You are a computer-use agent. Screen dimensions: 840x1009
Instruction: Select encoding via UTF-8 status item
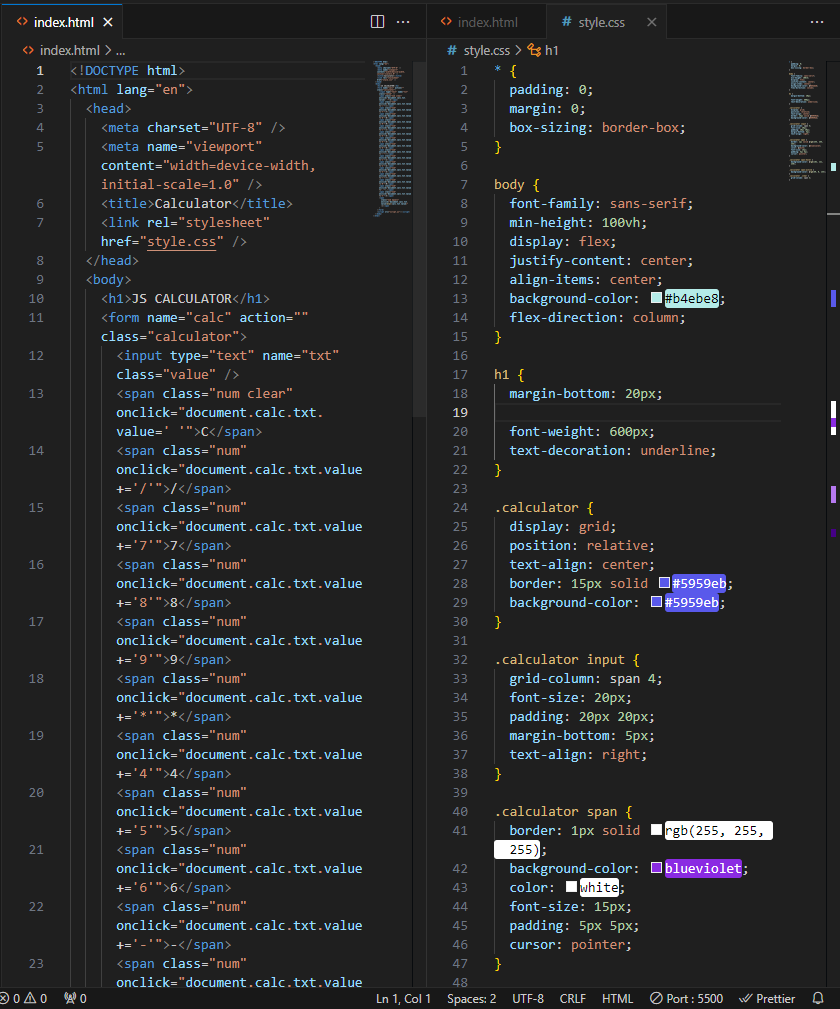[528, 998]
